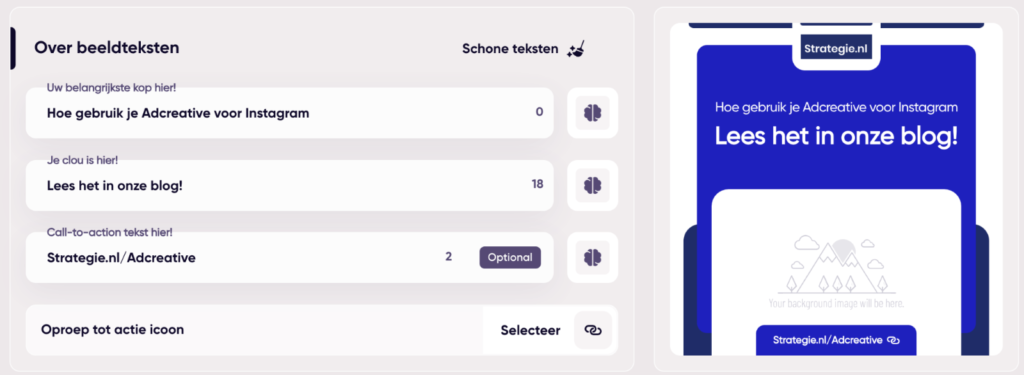Click the Optional badge in the call-to-action field
The image size is (1024, 375).
point(510,257)
